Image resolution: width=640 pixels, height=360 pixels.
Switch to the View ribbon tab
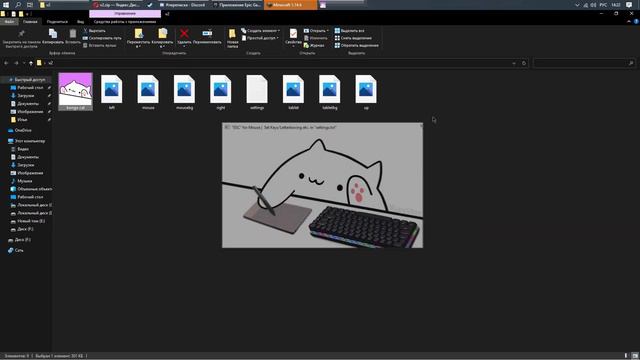[x=80, y=22]
